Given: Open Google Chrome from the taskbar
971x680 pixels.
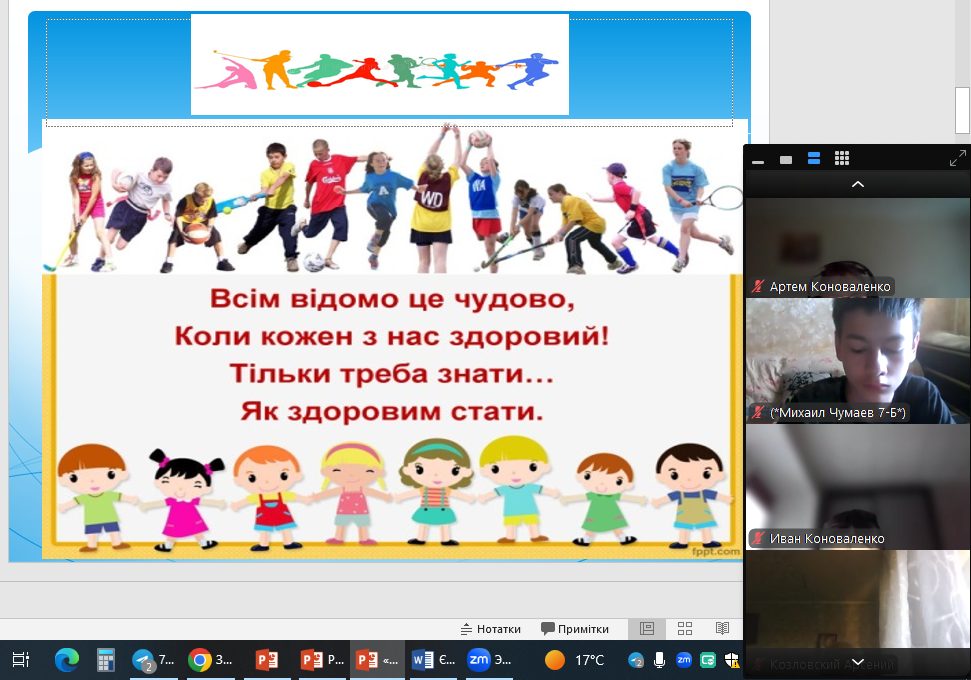Looking at the screenshot, I should (211, 660).
